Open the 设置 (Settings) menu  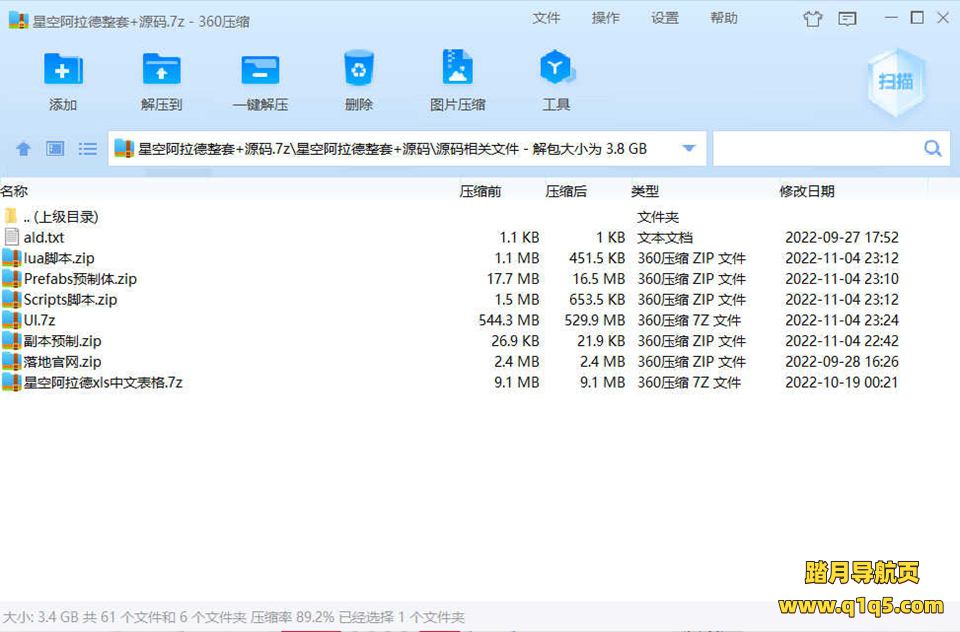pyautogui.click(x=664, y=18)
